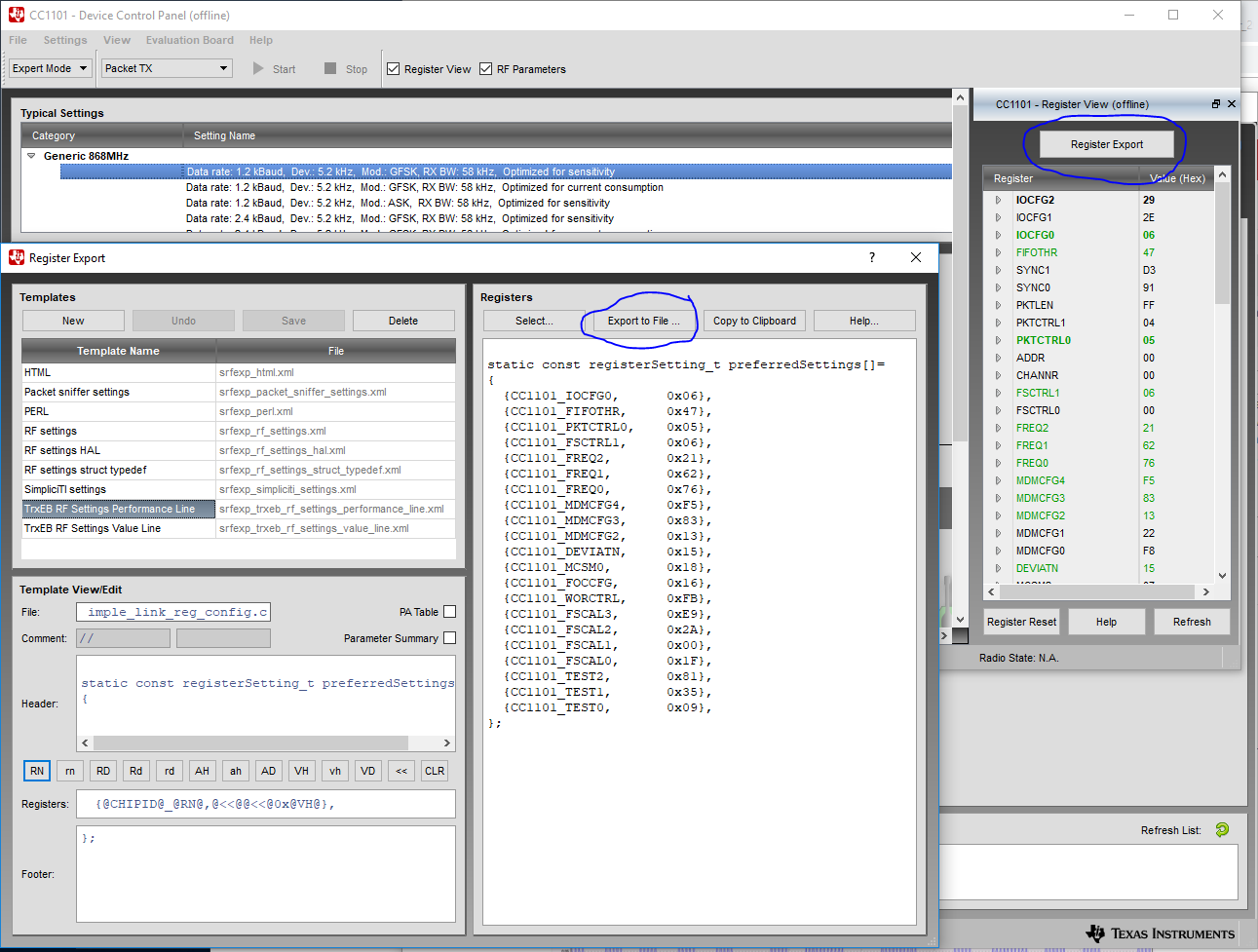
Task: Expand the IOCFG2 register row
Action: click(998, 200)
